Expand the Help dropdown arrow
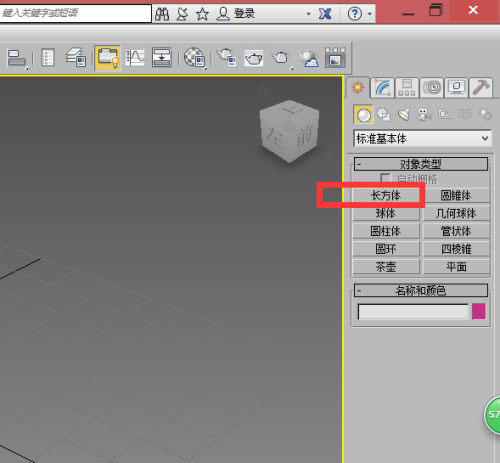Image resolution: width=500 pixels, height=463 pixels. point(369,14)
